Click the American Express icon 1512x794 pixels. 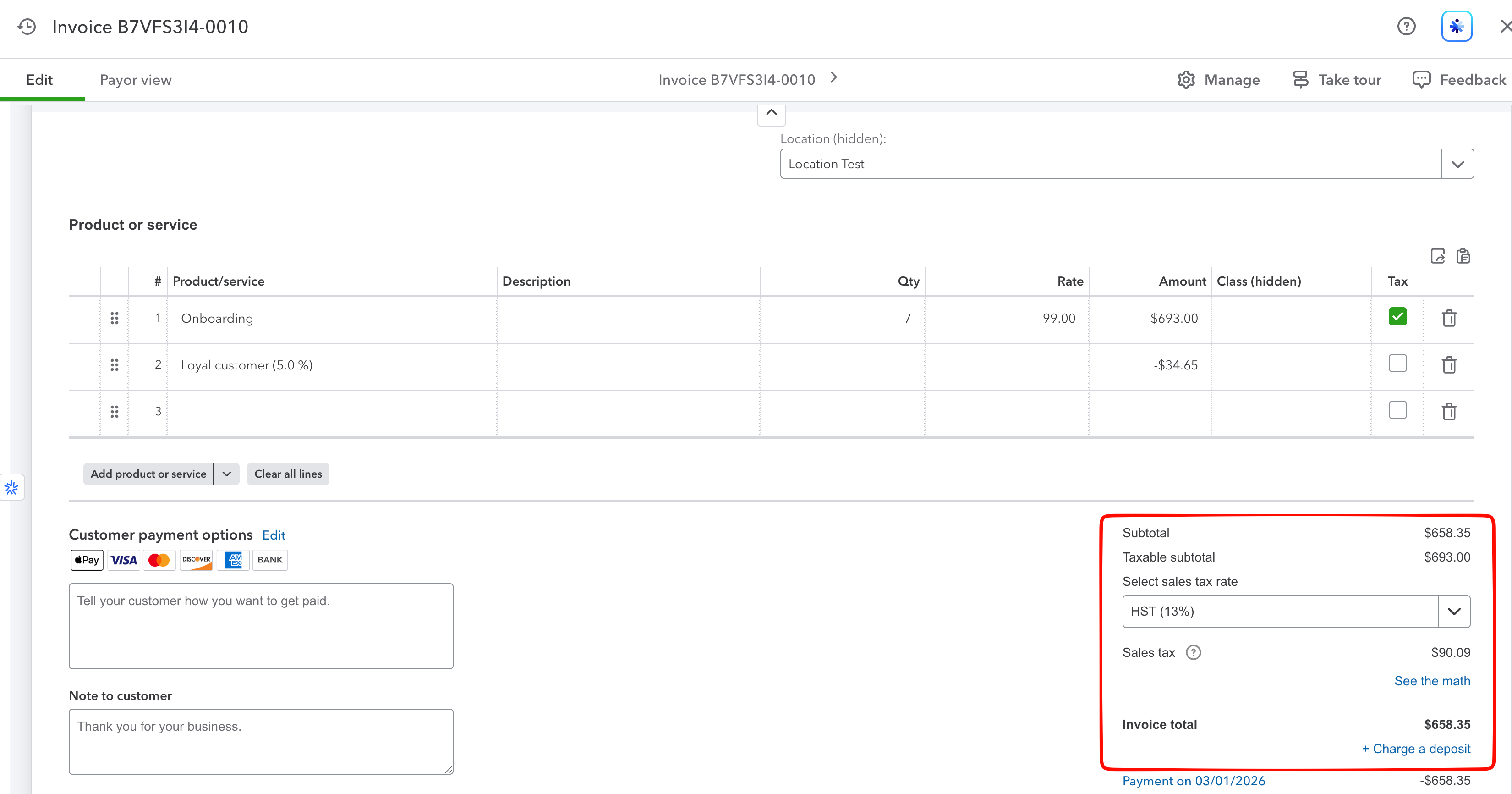click(x=233, y=560)
